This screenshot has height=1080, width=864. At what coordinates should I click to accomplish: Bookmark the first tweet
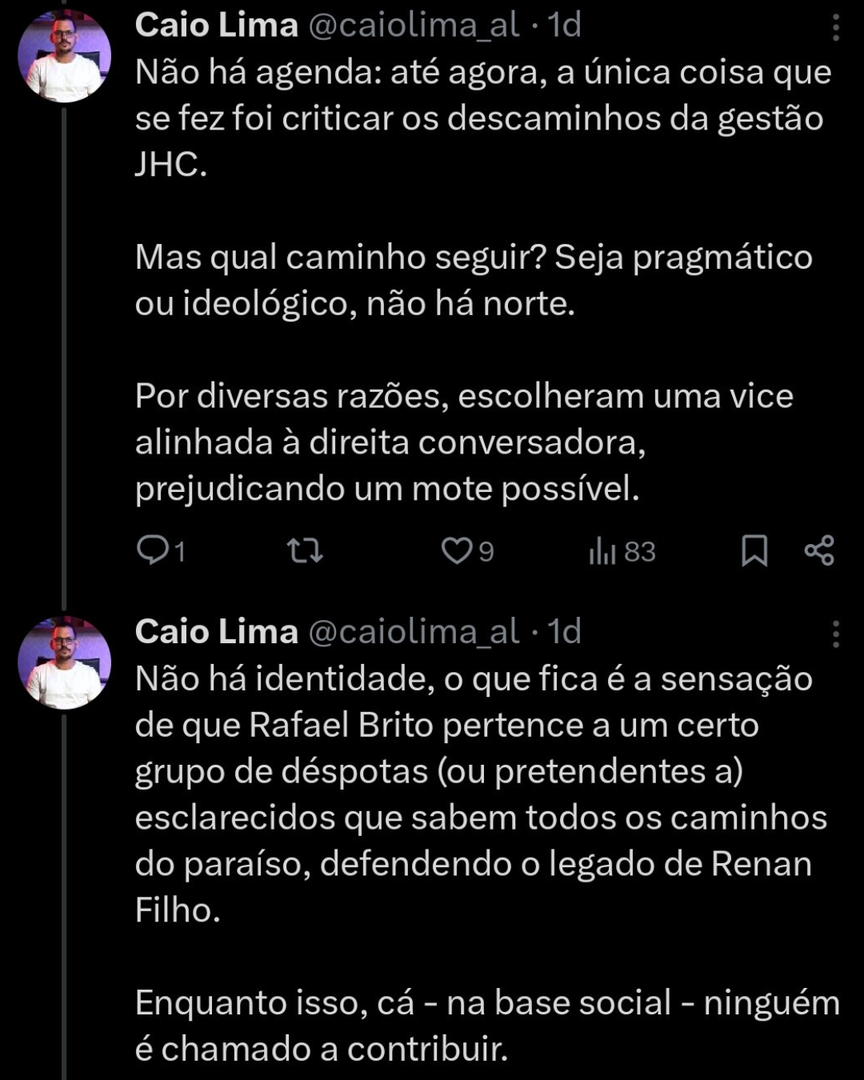pos(754,551)
